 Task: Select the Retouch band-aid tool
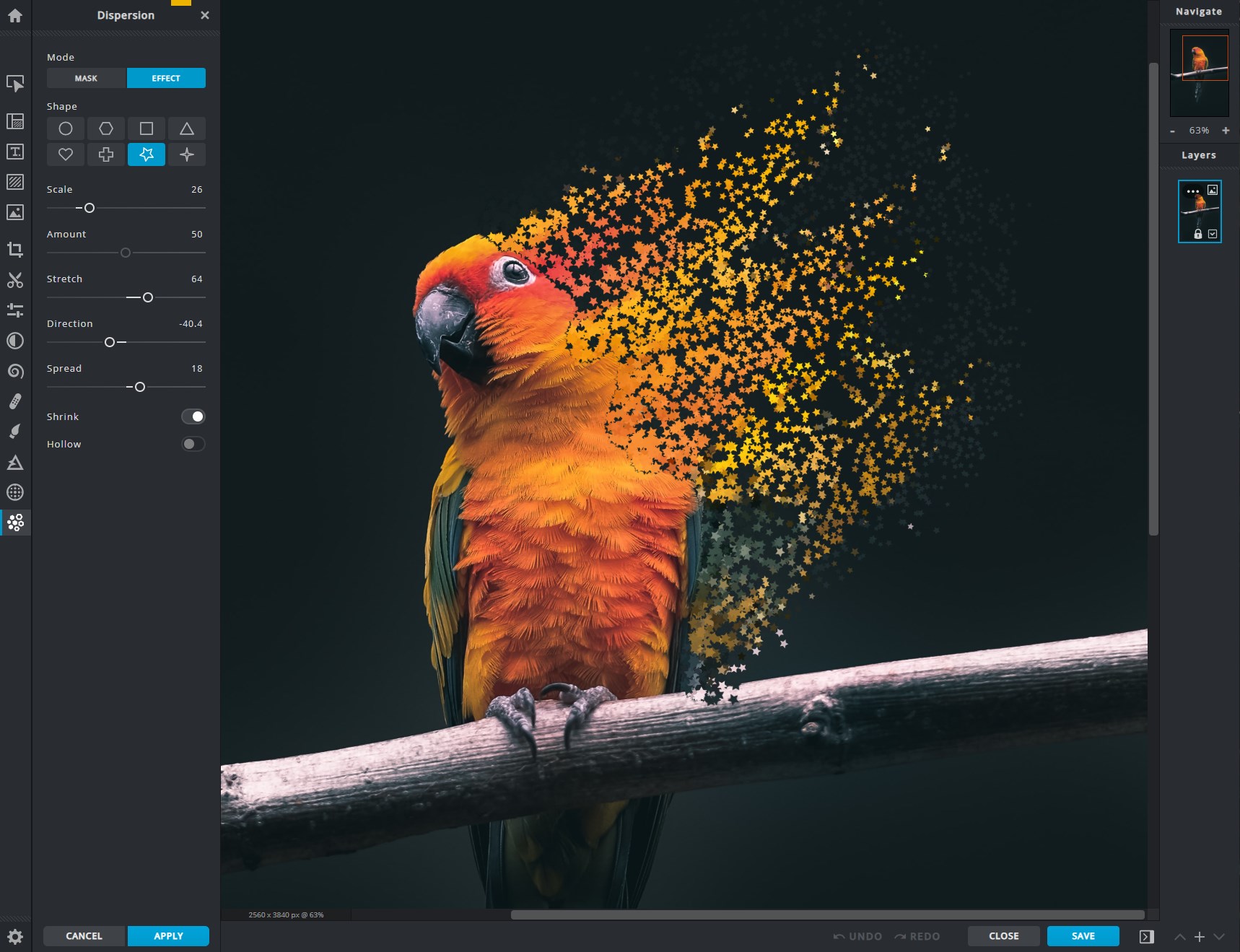tap(15, 401)
